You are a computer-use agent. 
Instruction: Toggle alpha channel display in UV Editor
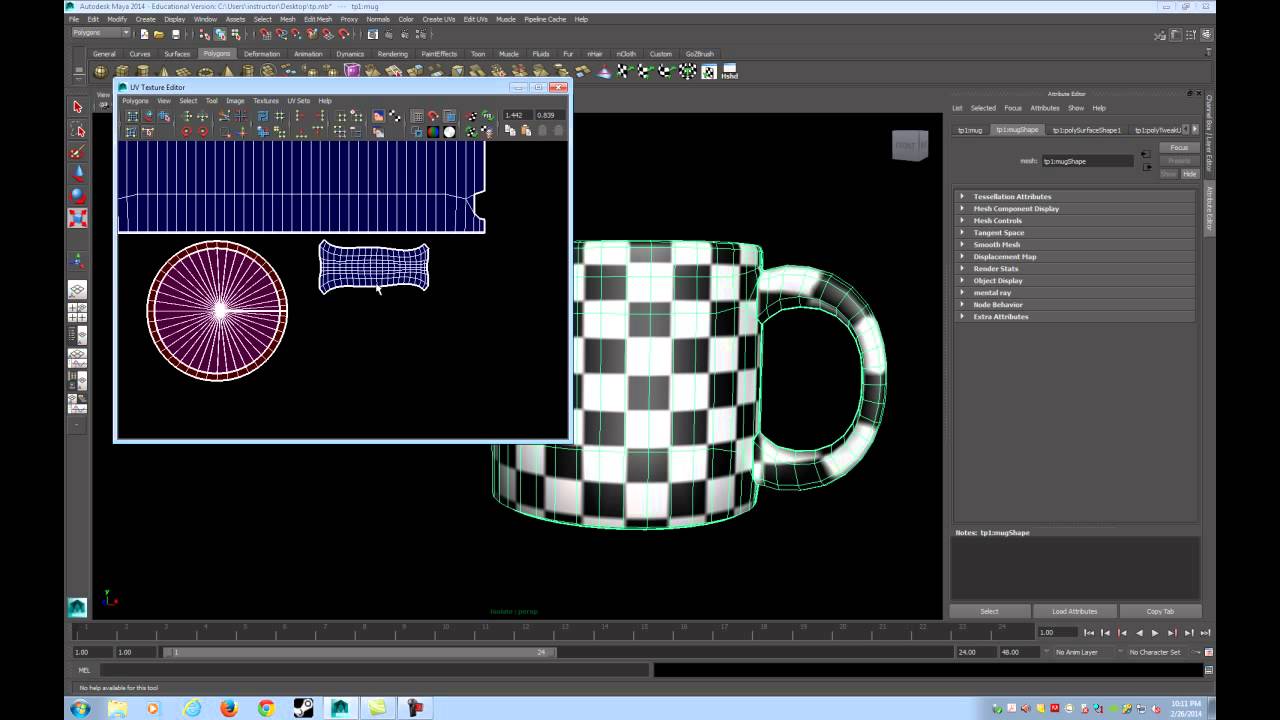pos(449,132)
